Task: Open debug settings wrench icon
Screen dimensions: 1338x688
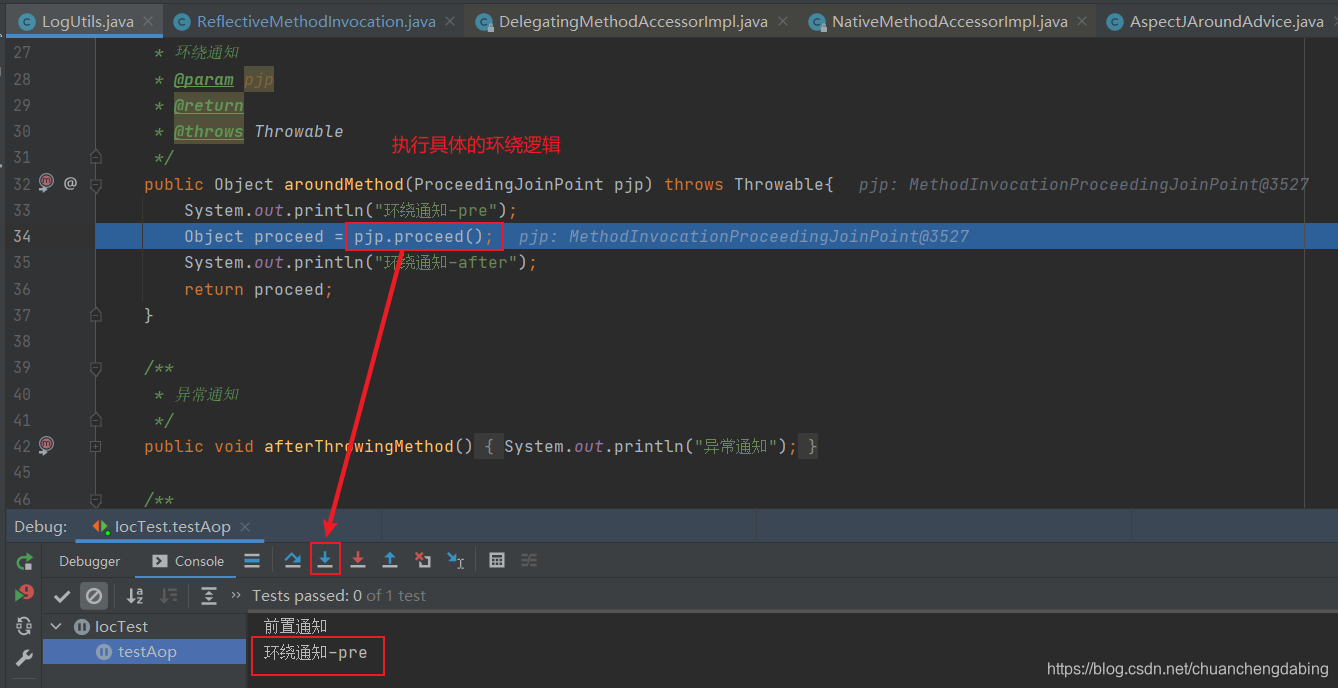Action: pyautogui.click(x=24, y=658)
